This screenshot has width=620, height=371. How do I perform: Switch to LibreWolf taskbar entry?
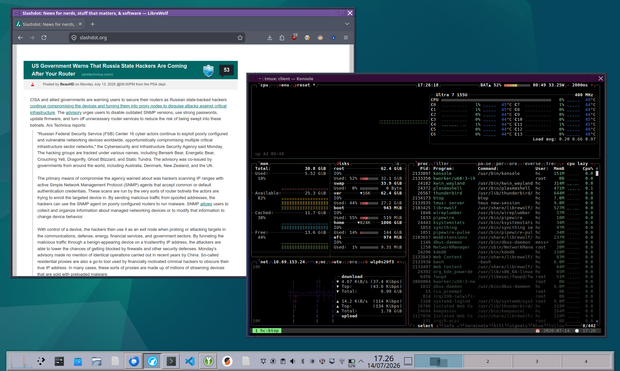(152, 361)
